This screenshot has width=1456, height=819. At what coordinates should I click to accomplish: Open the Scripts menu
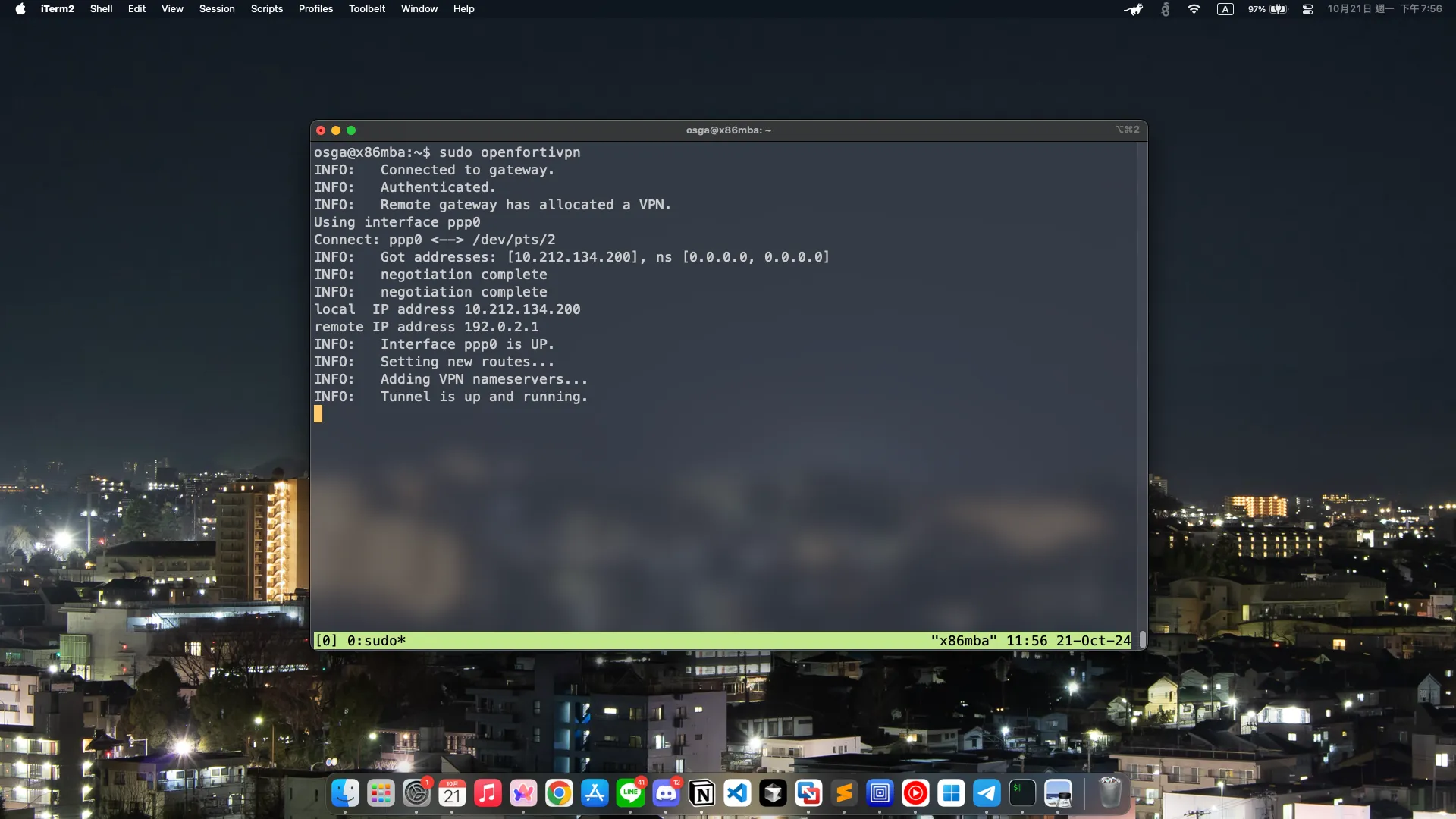coord(267,9)
